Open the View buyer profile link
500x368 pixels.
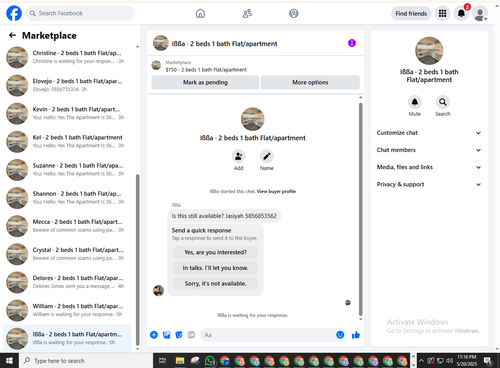[276, 191]
